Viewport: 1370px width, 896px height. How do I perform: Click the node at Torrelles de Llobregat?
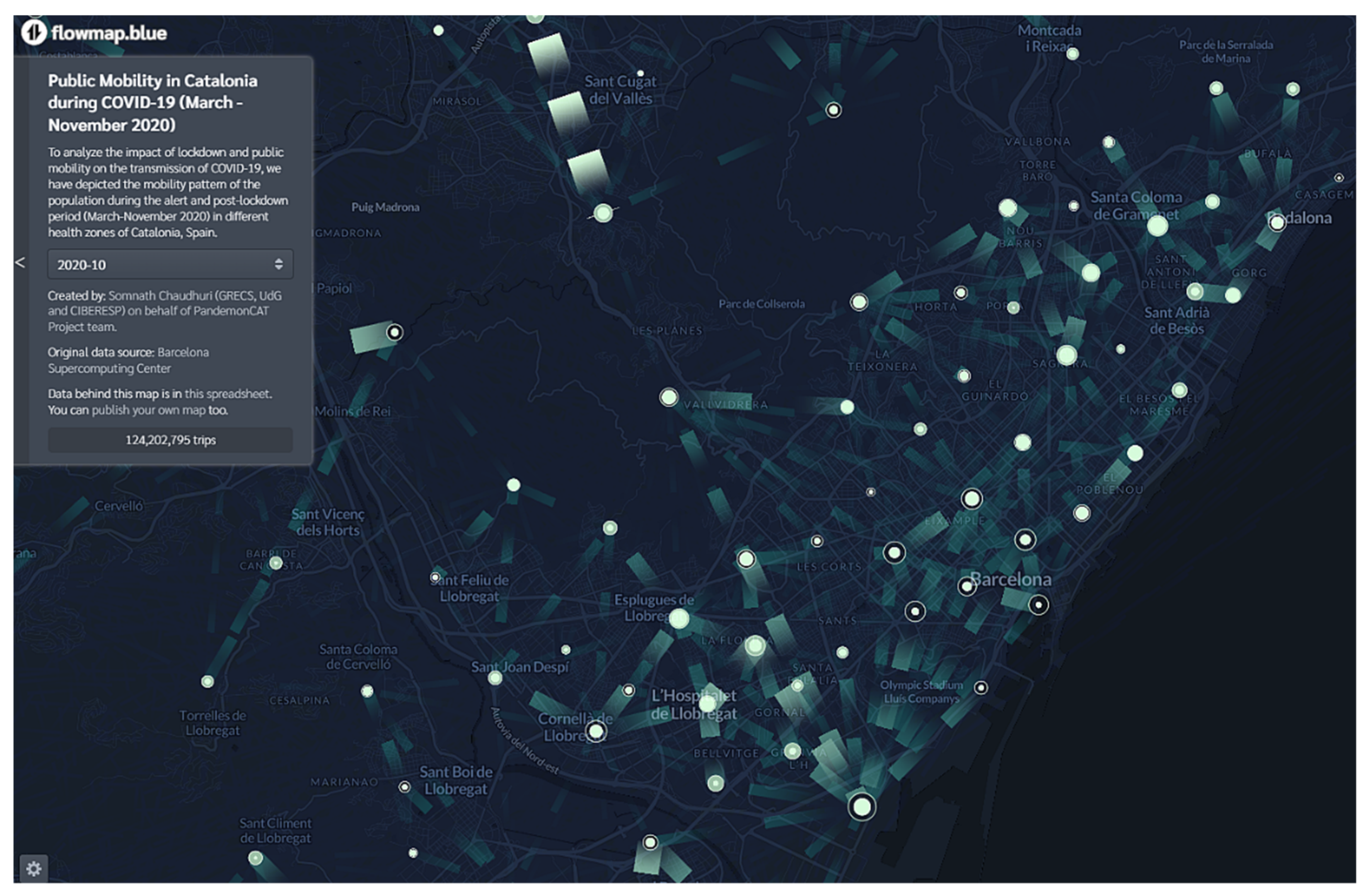click(207, 682)
